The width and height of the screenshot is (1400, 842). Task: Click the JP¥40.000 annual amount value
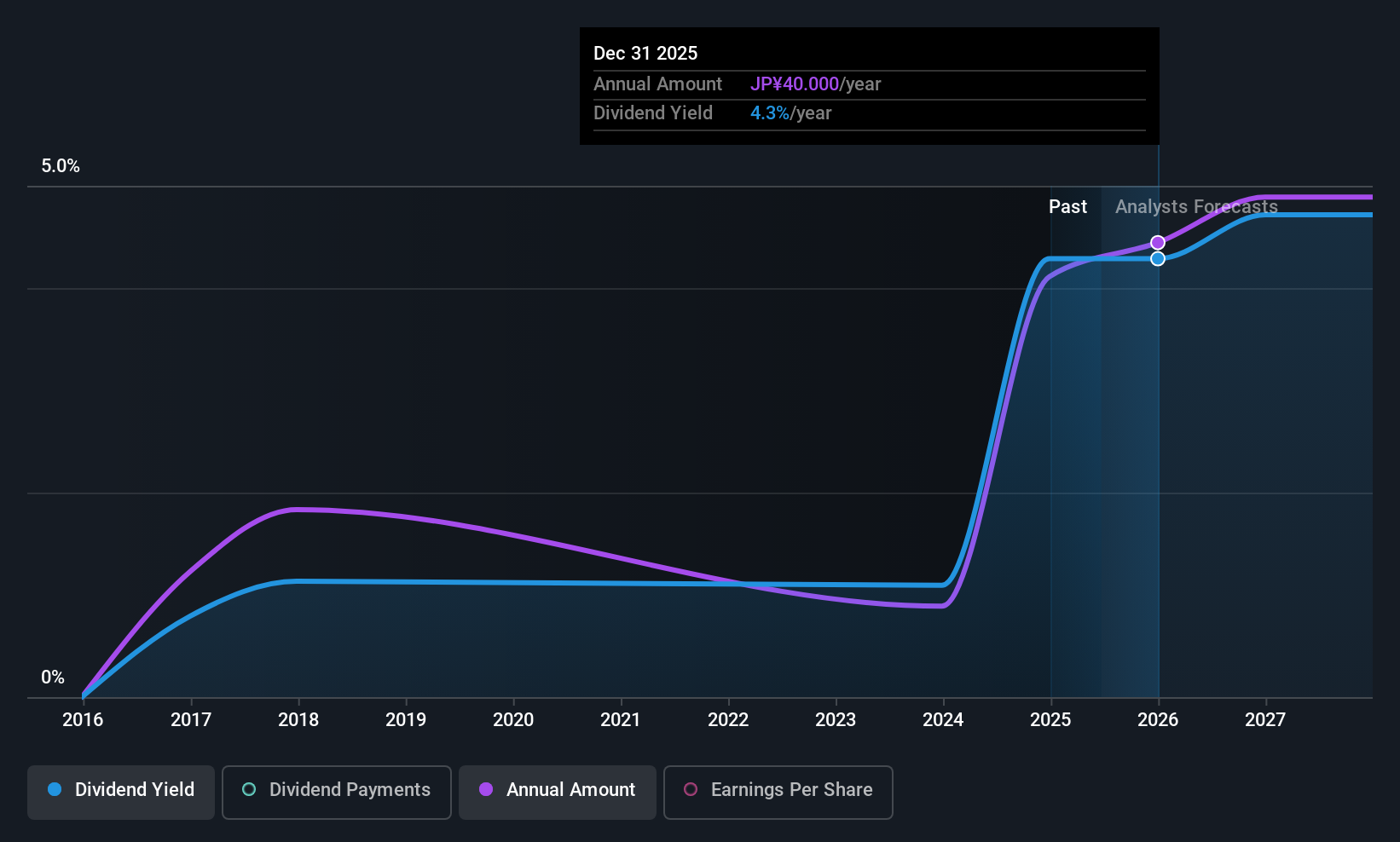tap(795, 84)
